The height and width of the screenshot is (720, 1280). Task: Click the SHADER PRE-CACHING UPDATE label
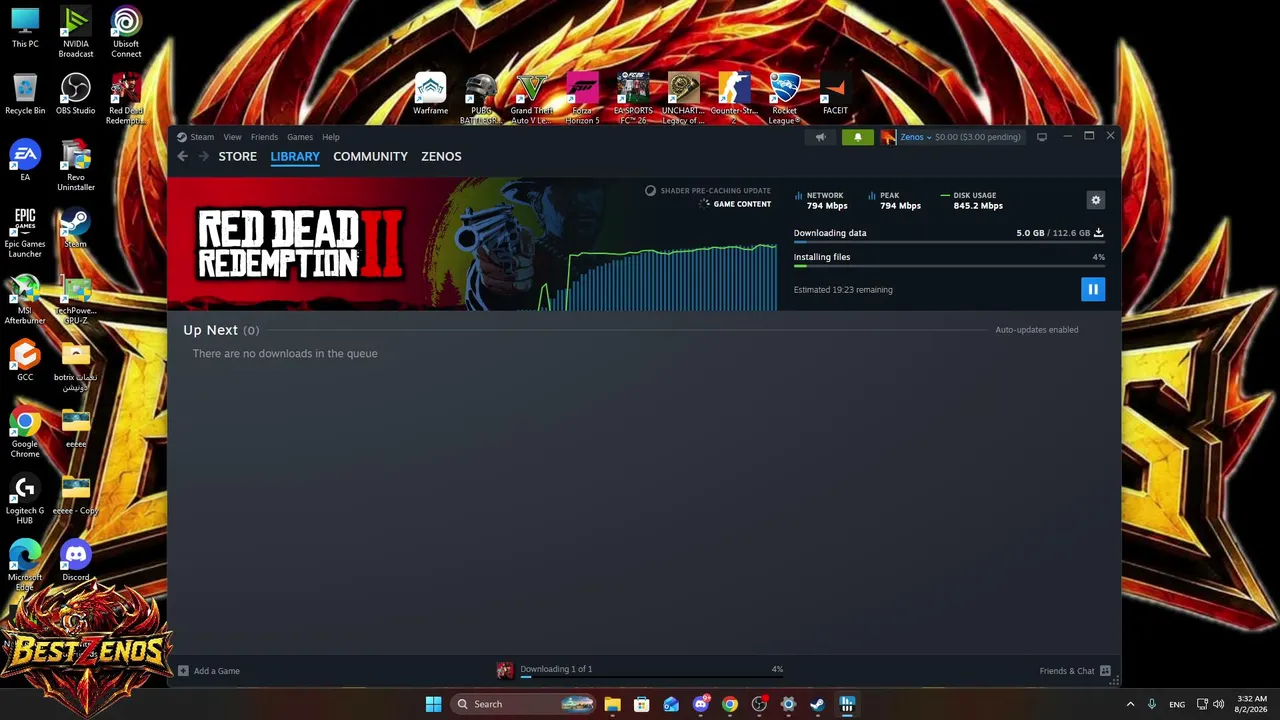(x=715, y=191)
